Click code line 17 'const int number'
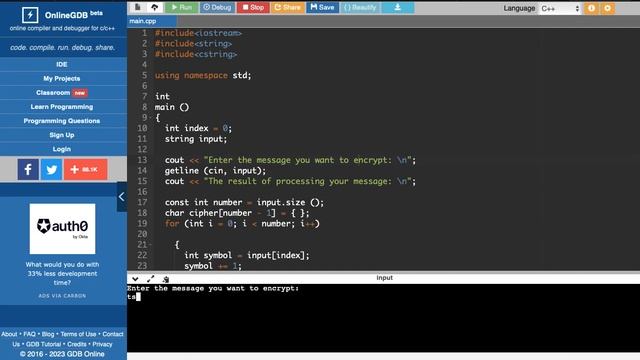The width and height of the screenshot is (640, 360). point(244,202)
